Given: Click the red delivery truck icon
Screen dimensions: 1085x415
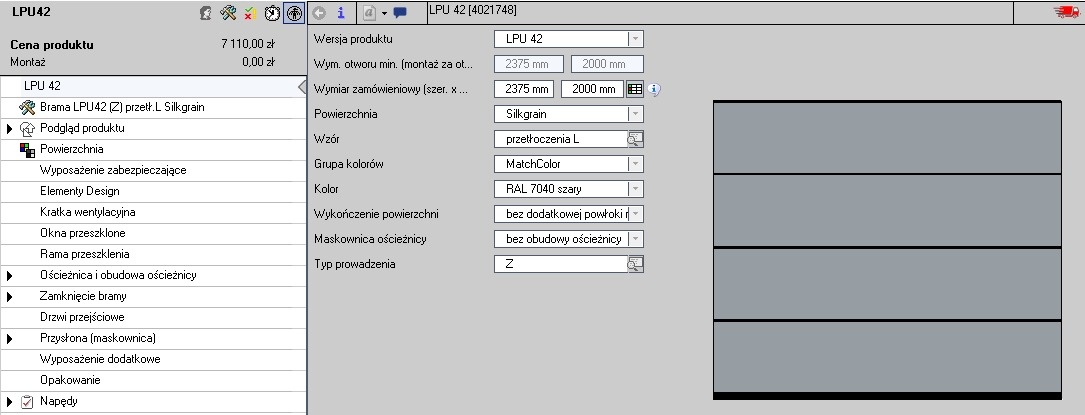Looking at the screenshot, I should (1066, 12).
